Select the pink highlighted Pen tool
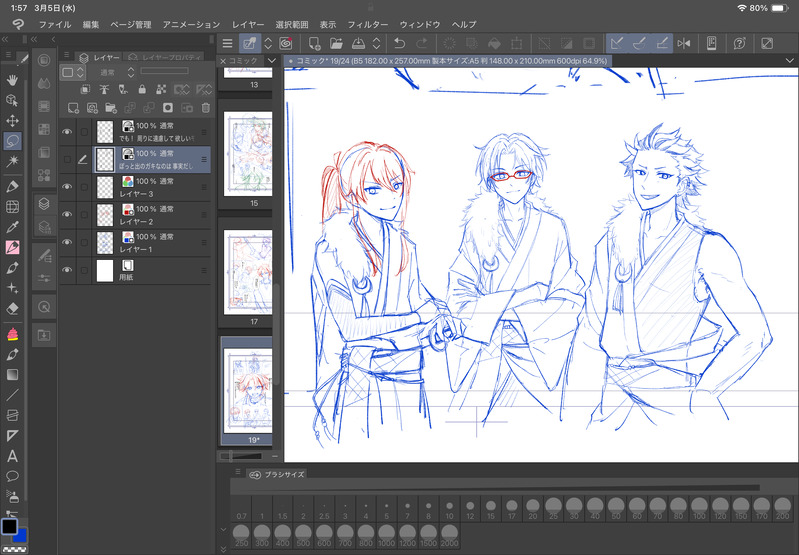This screenshot has width=799, height=555. click(x=12, y=247)
